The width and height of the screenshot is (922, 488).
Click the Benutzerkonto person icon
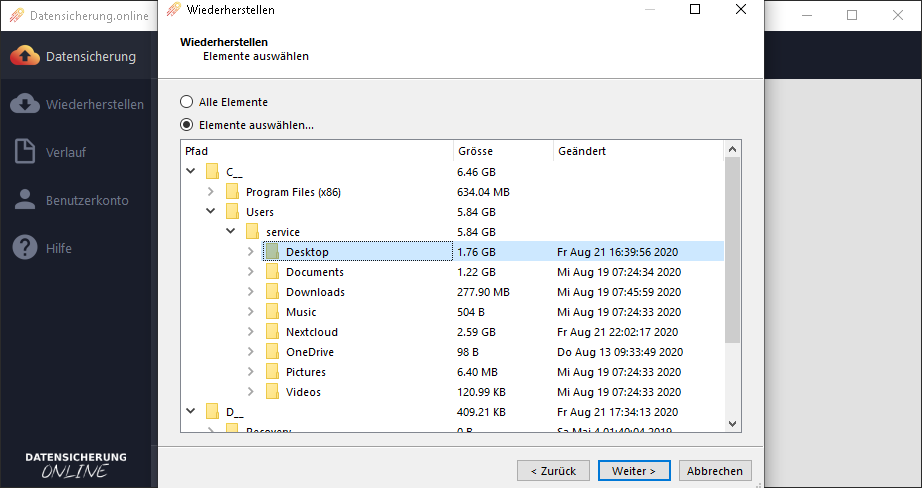25,200
